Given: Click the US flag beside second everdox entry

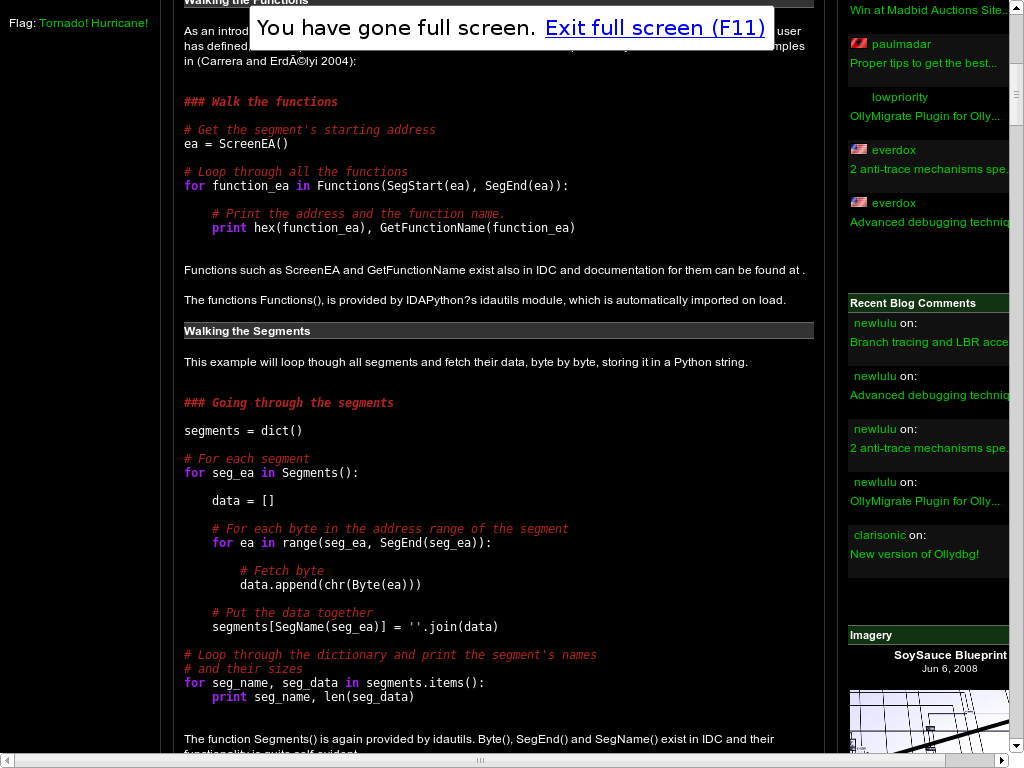Looking at the screenshot, I should coord(859,202).
